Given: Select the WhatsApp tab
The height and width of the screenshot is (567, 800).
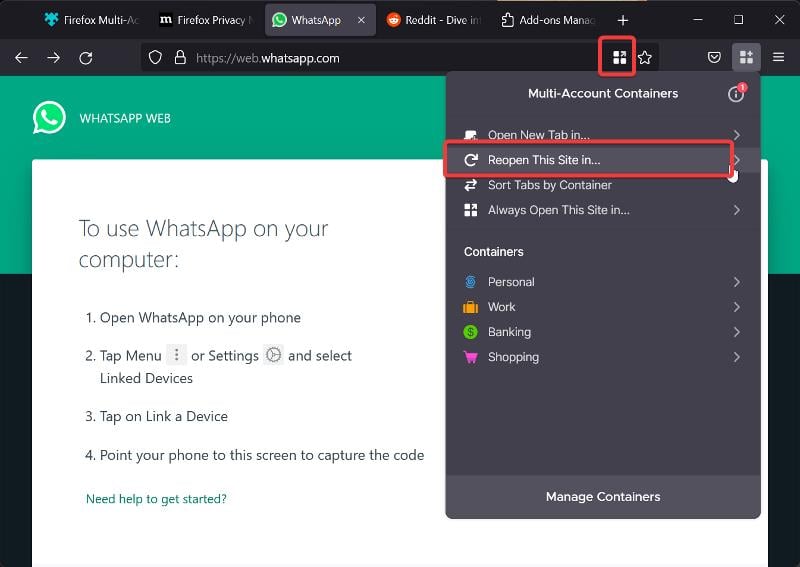Looking at the screenshot, I should click(320, 20).
